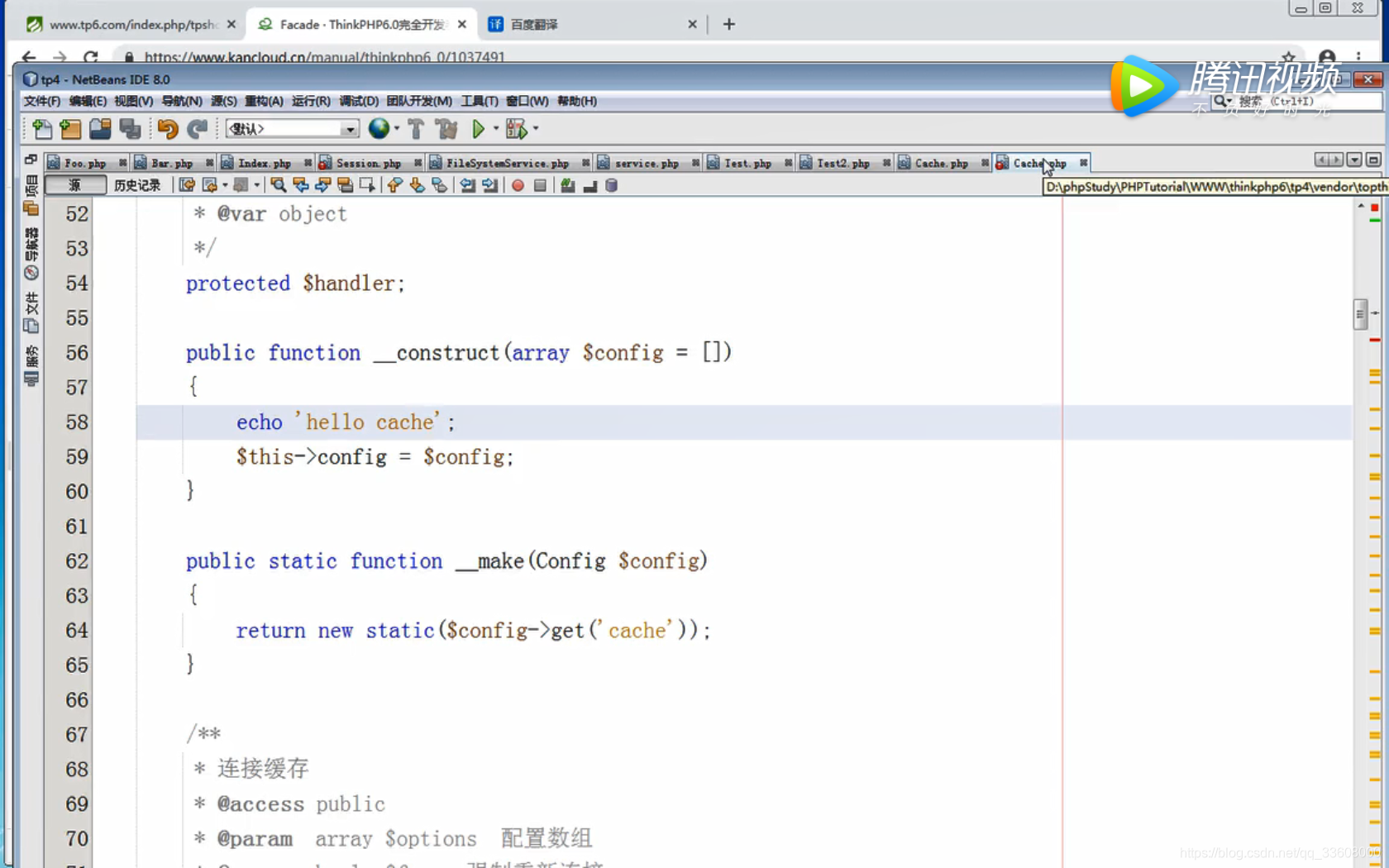The width and height of the screenshot is (1389, 868).
Task: Open the 重构(A) menu
Action: point(264,101)
